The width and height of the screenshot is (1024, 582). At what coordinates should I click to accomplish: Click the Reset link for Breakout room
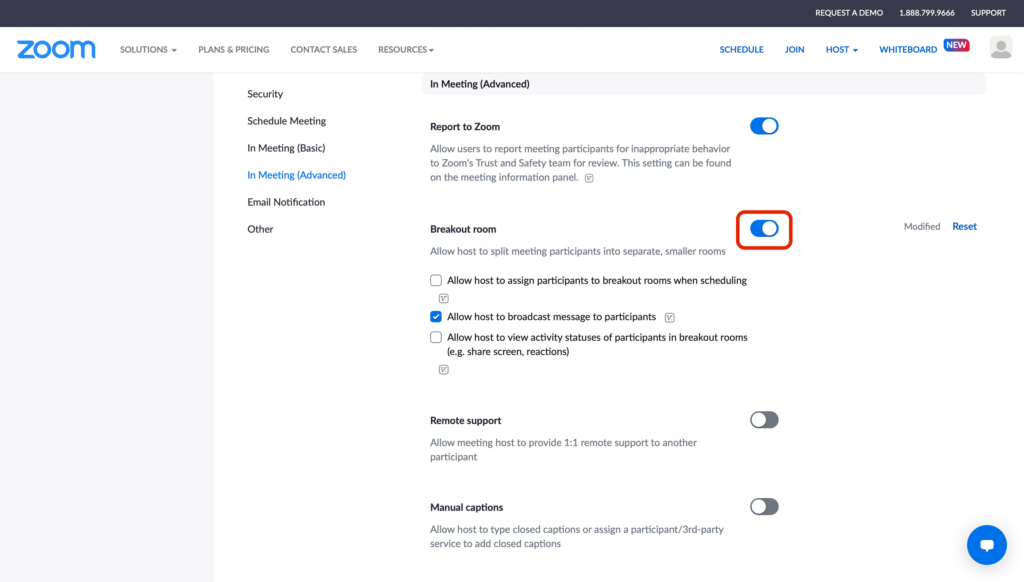pos(964,227)
